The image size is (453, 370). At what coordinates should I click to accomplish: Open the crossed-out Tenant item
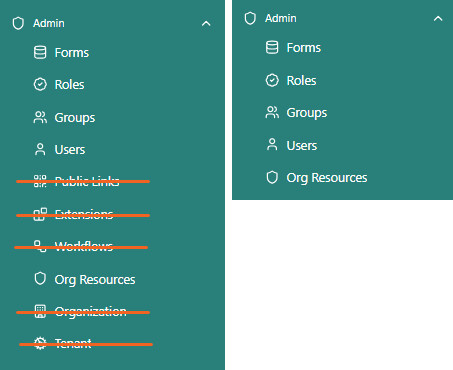coord(73,343)
